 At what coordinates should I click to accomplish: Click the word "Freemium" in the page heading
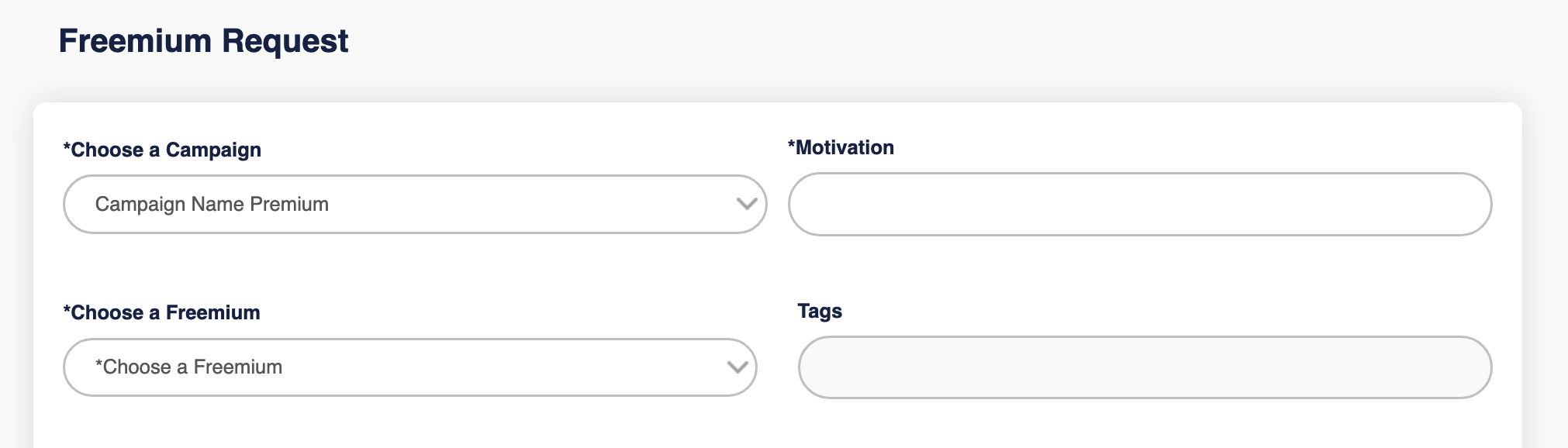pos(135,41)
